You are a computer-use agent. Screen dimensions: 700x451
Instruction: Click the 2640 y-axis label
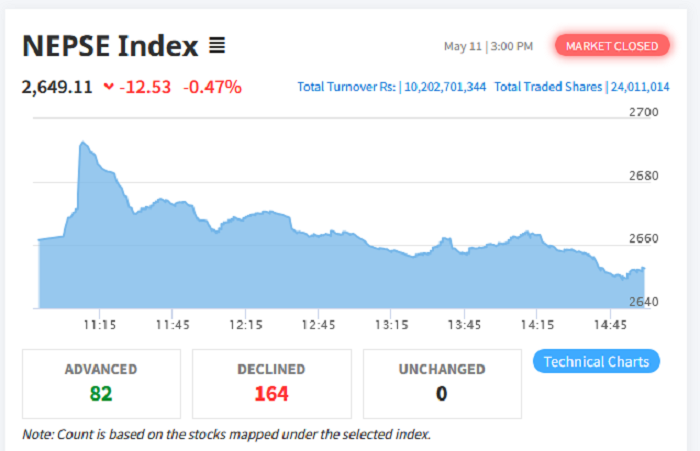point(645,302)
